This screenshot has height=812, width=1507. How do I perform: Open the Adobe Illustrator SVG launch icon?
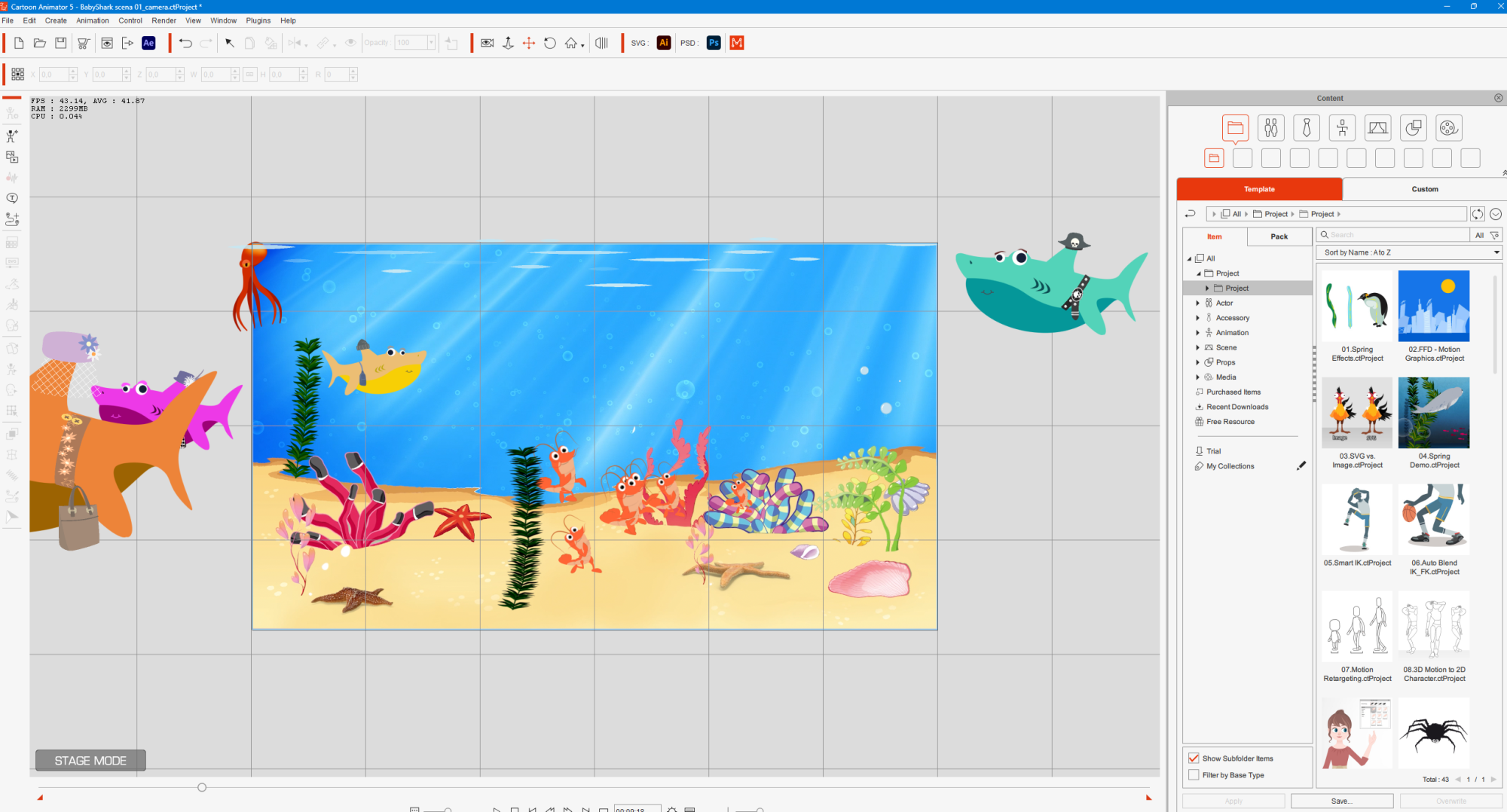[664, 43]
